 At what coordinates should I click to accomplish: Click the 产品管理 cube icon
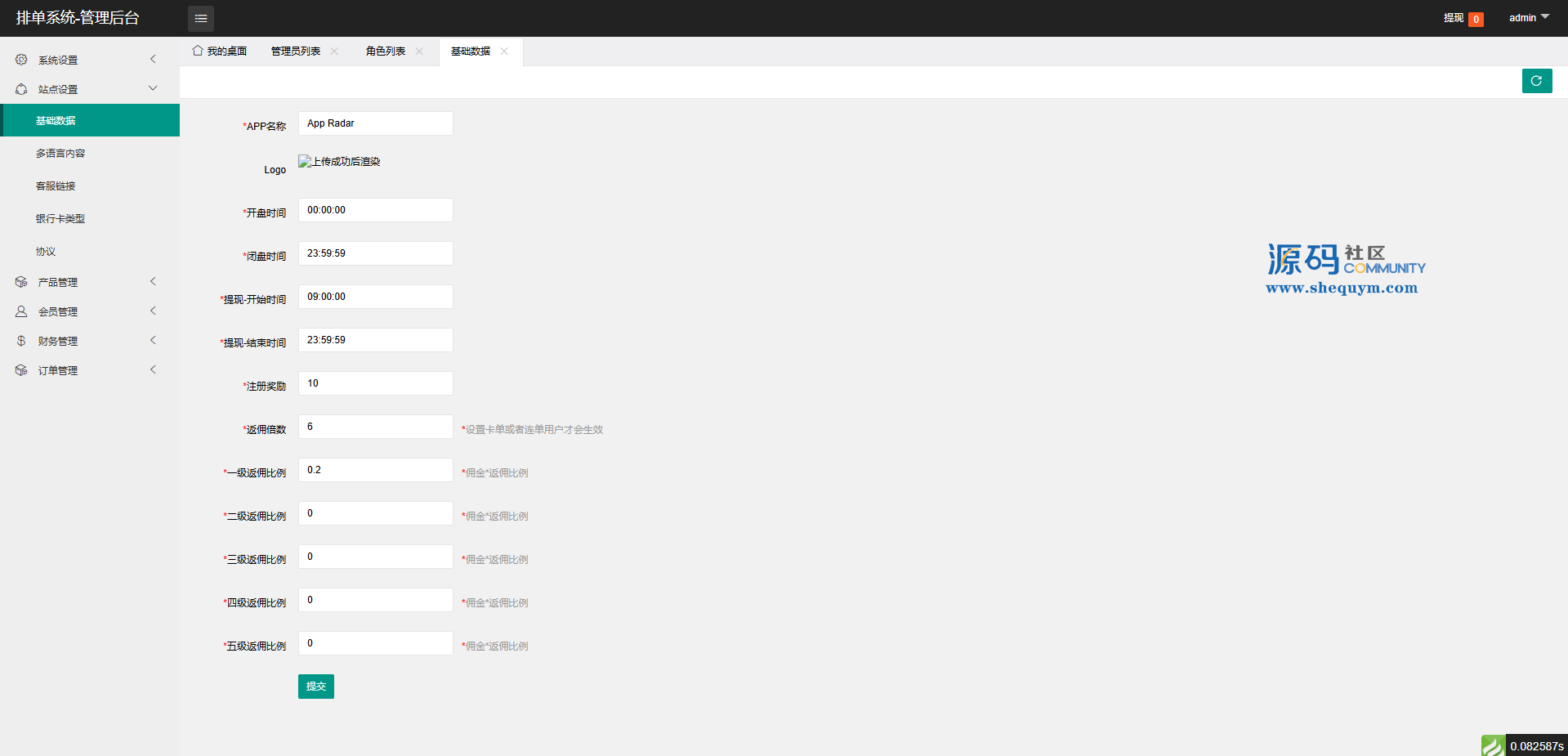click(21, 282)
